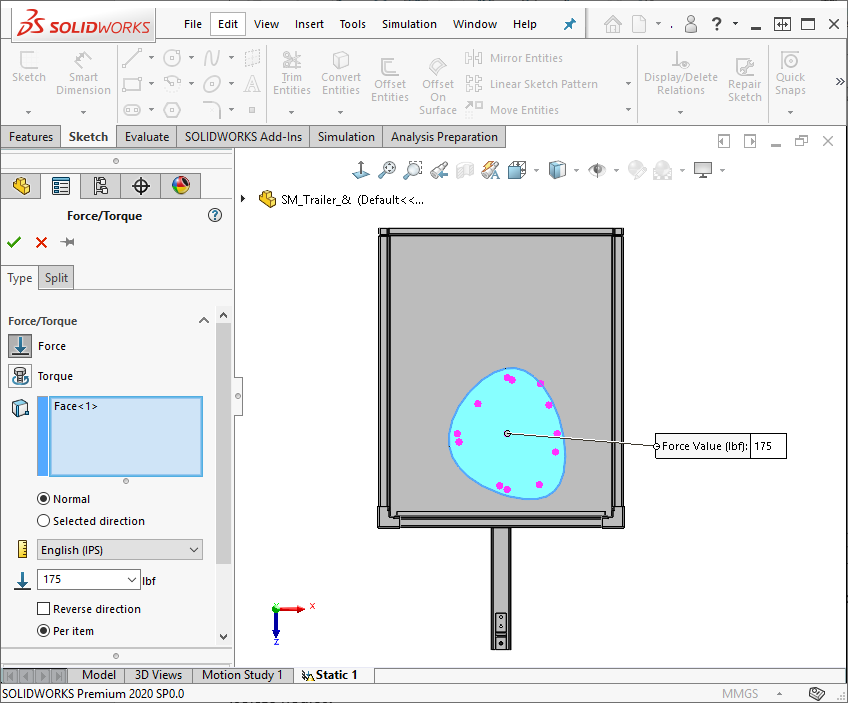The image size is (848, 703).
Task: Open the DimXpertManager crosshair tab
Action: [141, 186]
